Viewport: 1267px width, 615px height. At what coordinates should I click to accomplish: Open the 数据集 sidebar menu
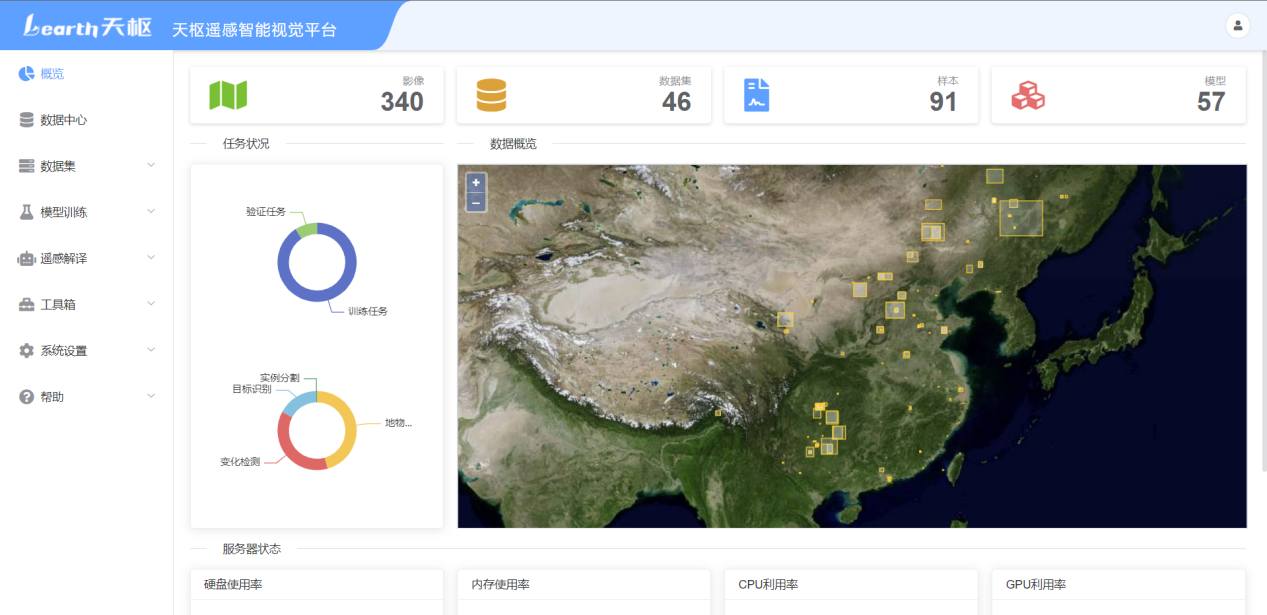point(86,166)
